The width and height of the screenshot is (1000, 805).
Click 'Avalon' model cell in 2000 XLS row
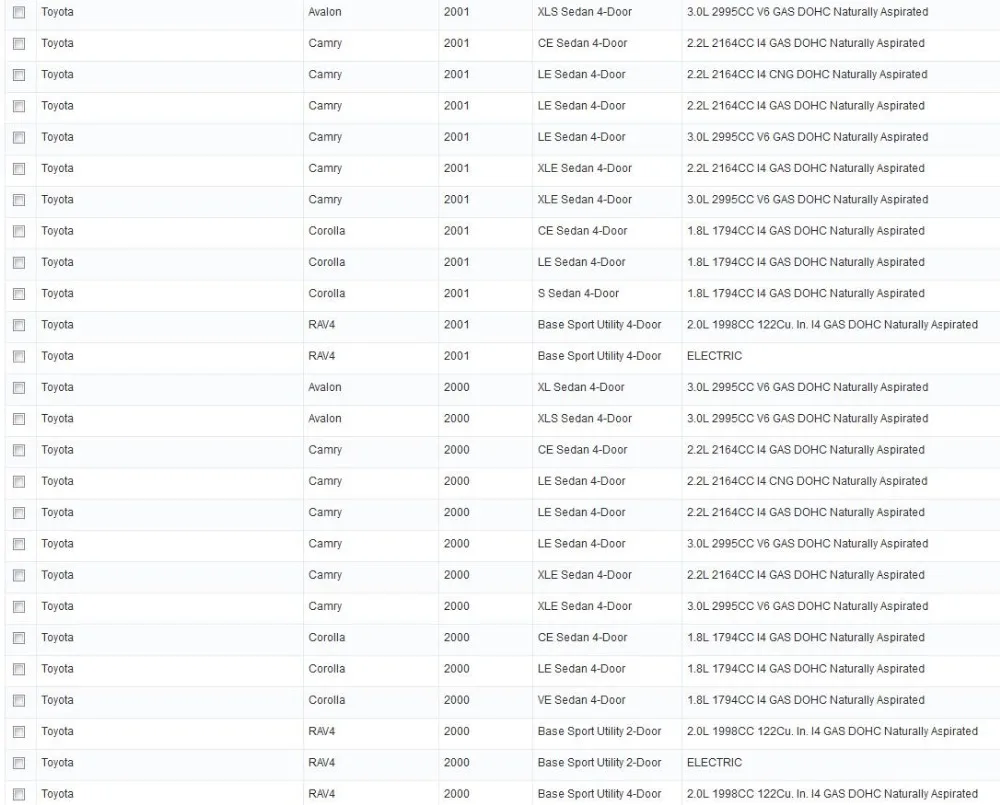point(325,418)
